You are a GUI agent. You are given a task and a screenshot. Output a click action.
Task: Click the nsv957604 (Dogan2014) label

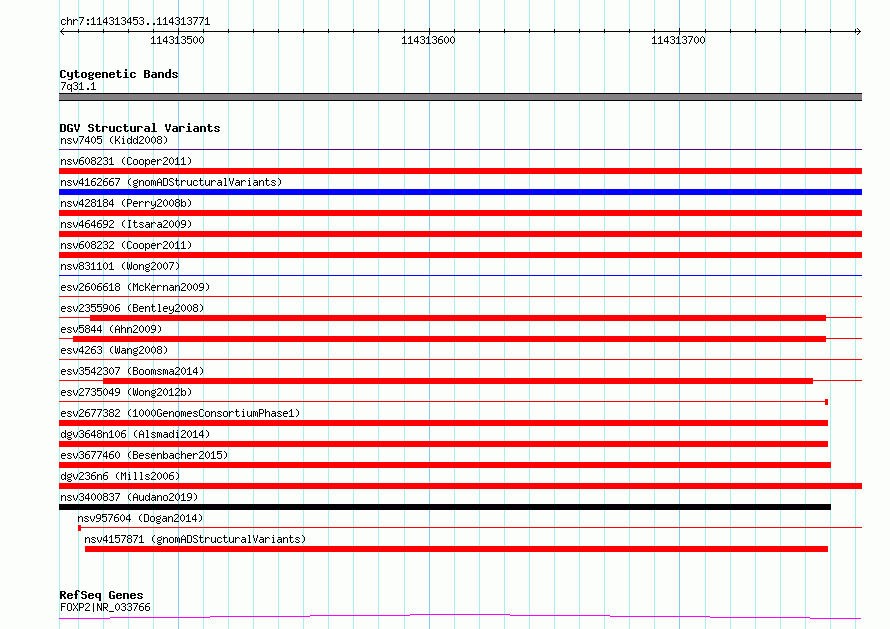point(140,518)
